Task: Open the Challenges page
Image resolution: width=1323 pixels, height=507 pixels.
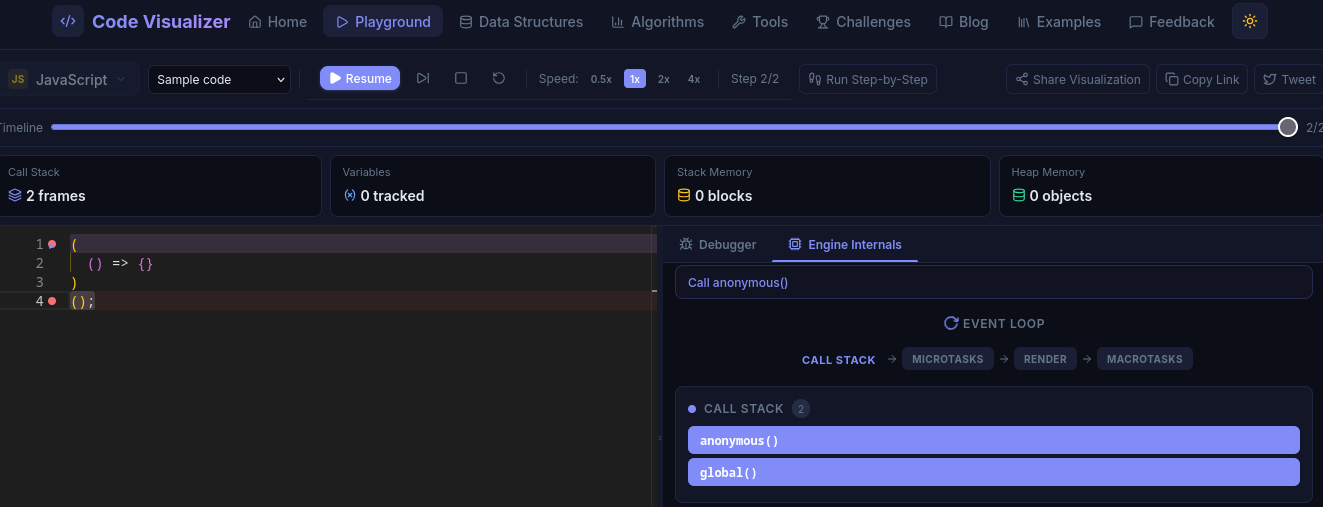Action: coord(864,21)
